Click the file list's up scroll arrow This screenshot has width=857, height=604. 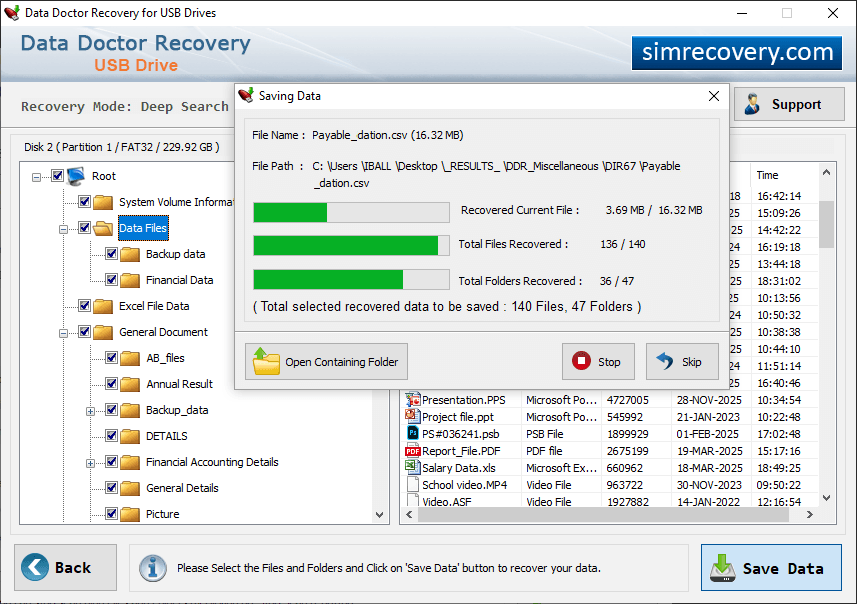click(x=826, y=173)
